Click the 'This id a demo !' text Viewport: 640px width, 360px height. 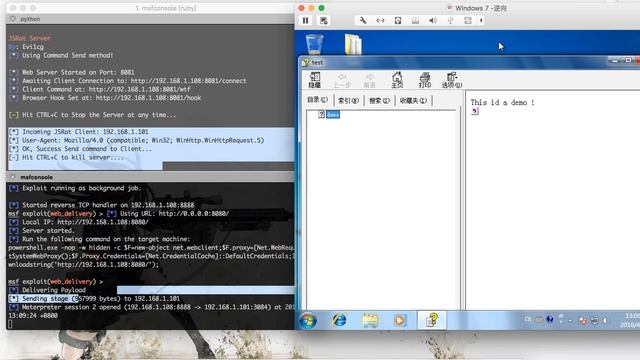pyautogui.click(x=502, y=102)
